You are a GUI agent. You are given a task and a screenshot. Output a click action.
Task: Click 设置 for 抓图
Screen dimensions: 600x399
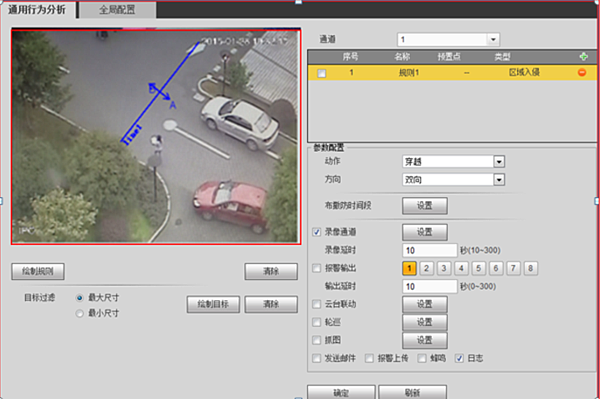click(425, 340)
